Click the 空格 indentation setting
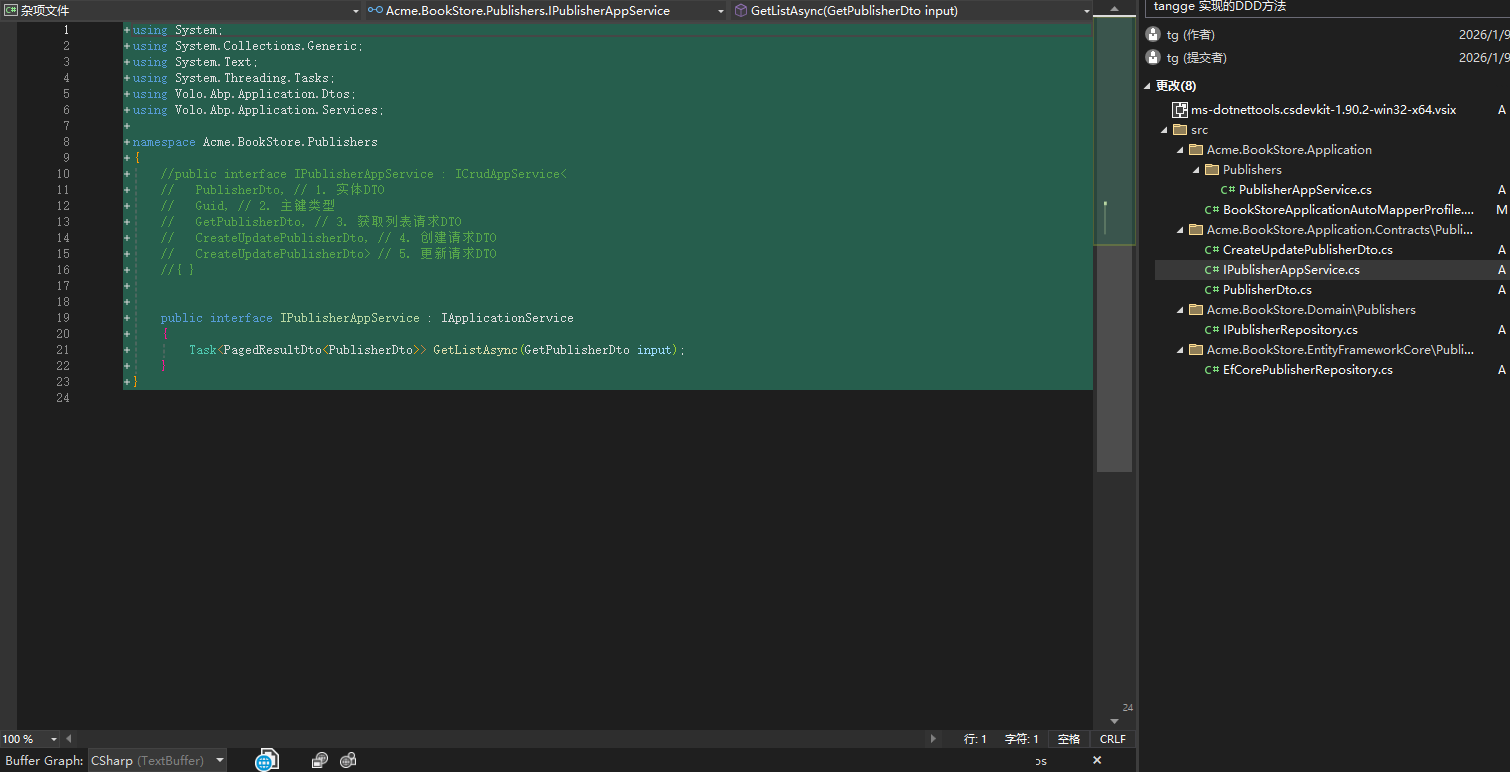This screenshot has height=772, width=1510. [x=1069, y=739]
